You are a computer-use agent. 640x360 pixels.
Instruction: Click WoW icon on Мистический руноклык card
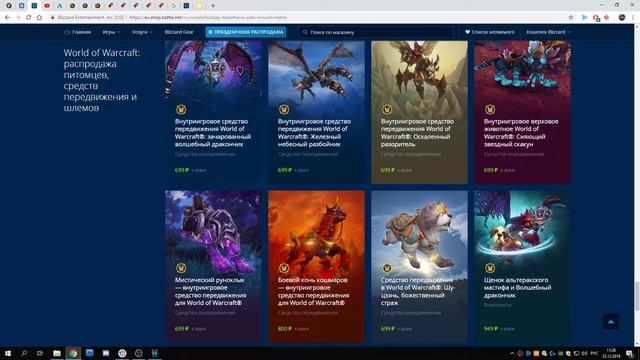click(181, 268)
